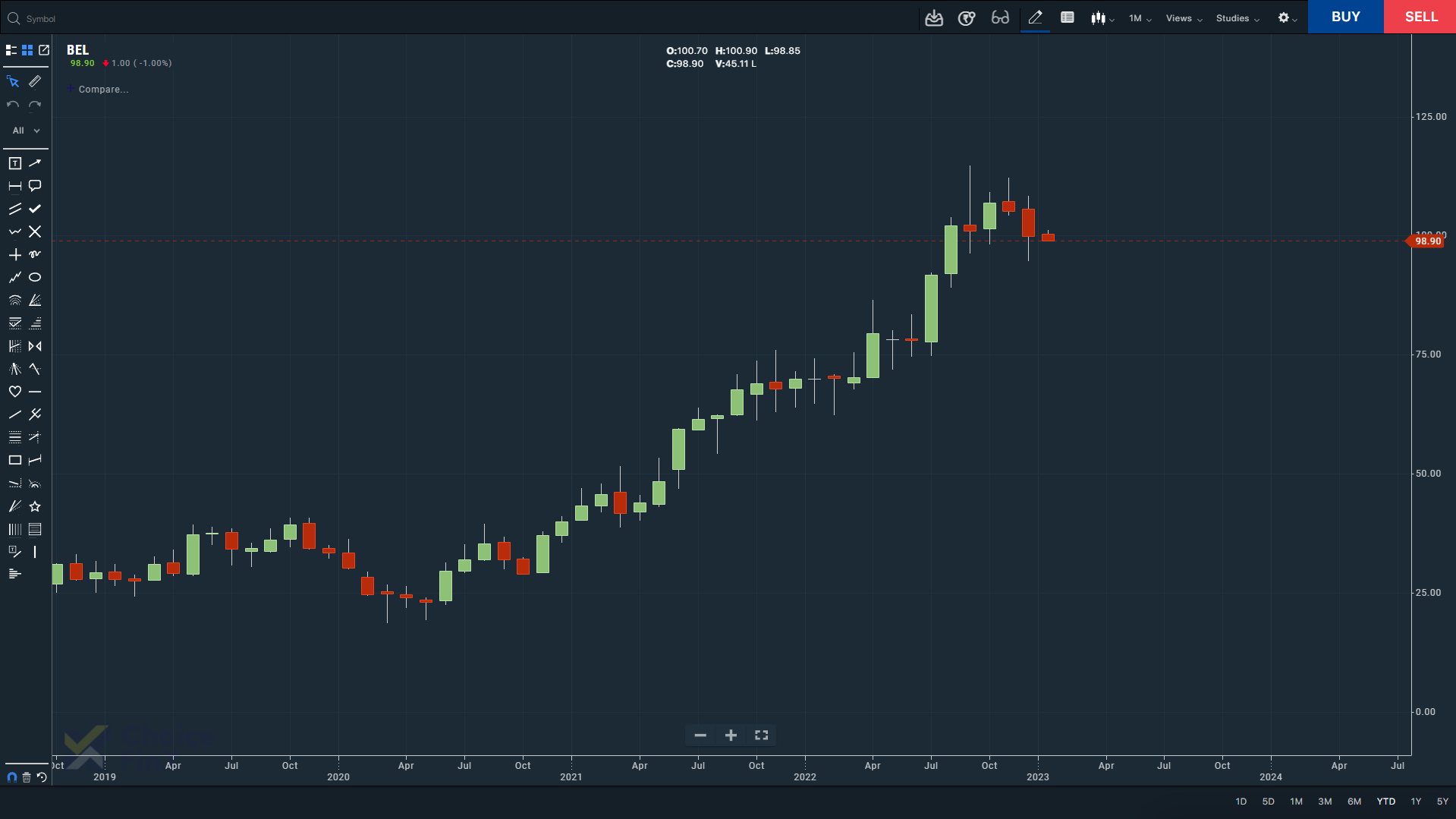Viewport: 1456px width, 819px height.
Task: Select the parallel channel lines tool
Action: click(x=15, y=209)
